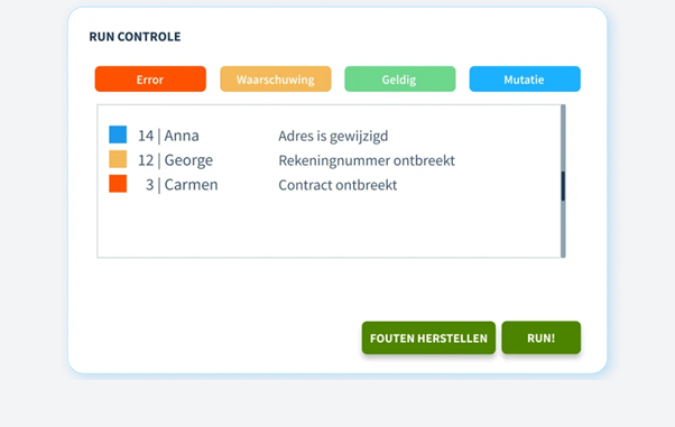Click the blue square next to Anna
This screenshot has height=427, width=675.
click(118, 134)
